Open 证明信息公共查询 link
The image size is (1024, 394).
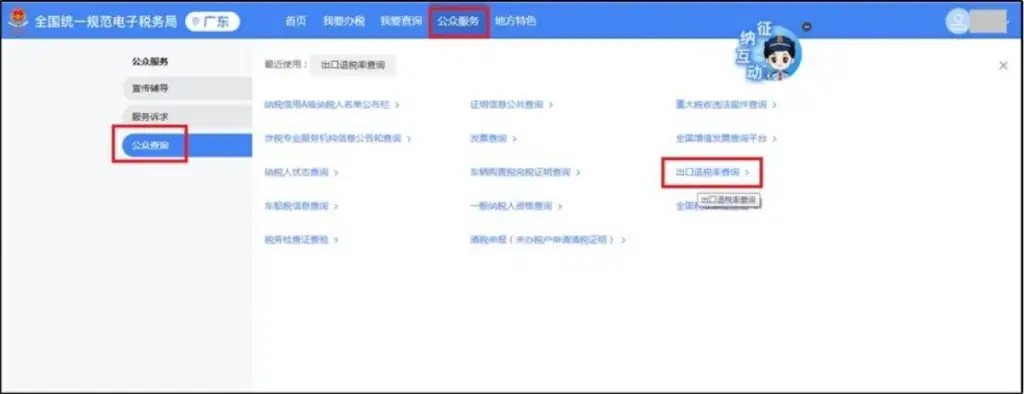click(511, 105)
